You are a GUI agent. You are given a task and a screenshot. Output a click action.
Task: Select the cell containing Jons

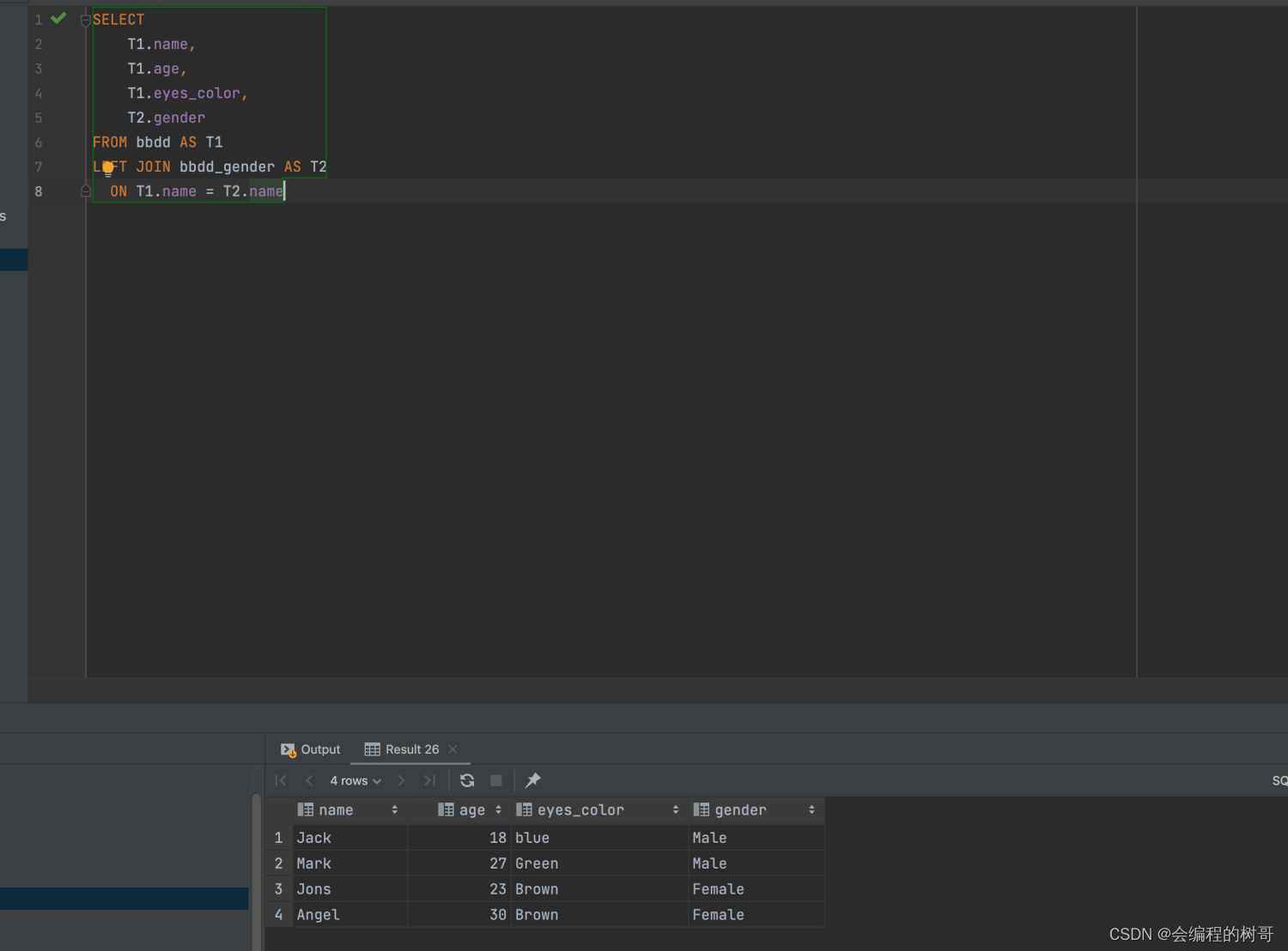click(x=349, y=889)
